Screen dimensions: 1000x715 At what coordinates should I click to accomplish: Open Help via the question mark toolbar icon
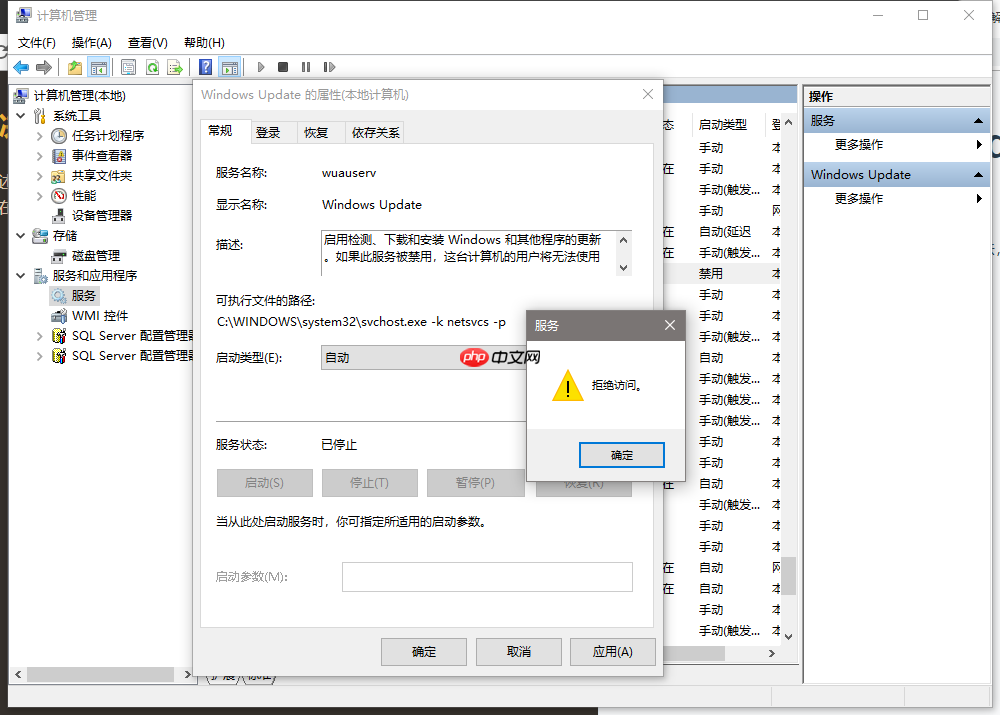pyautogui.click(x=205, y=67)
